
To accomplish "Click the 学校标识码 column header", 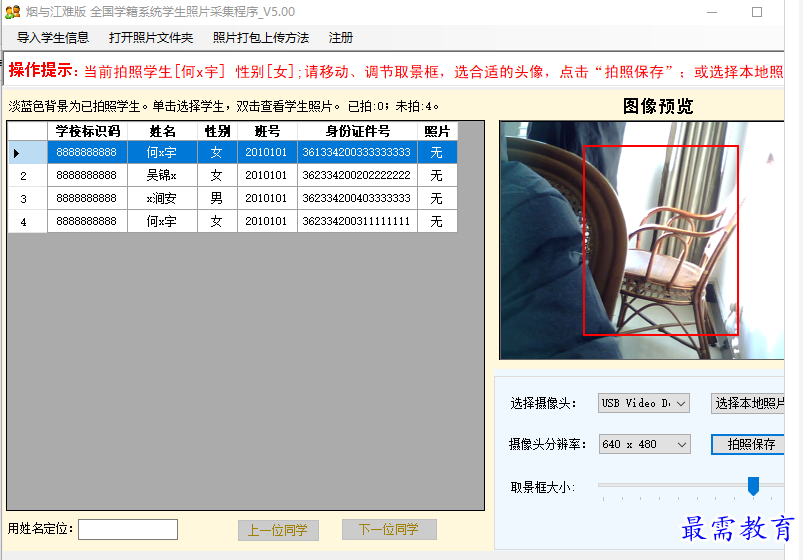I will [88, 131].
